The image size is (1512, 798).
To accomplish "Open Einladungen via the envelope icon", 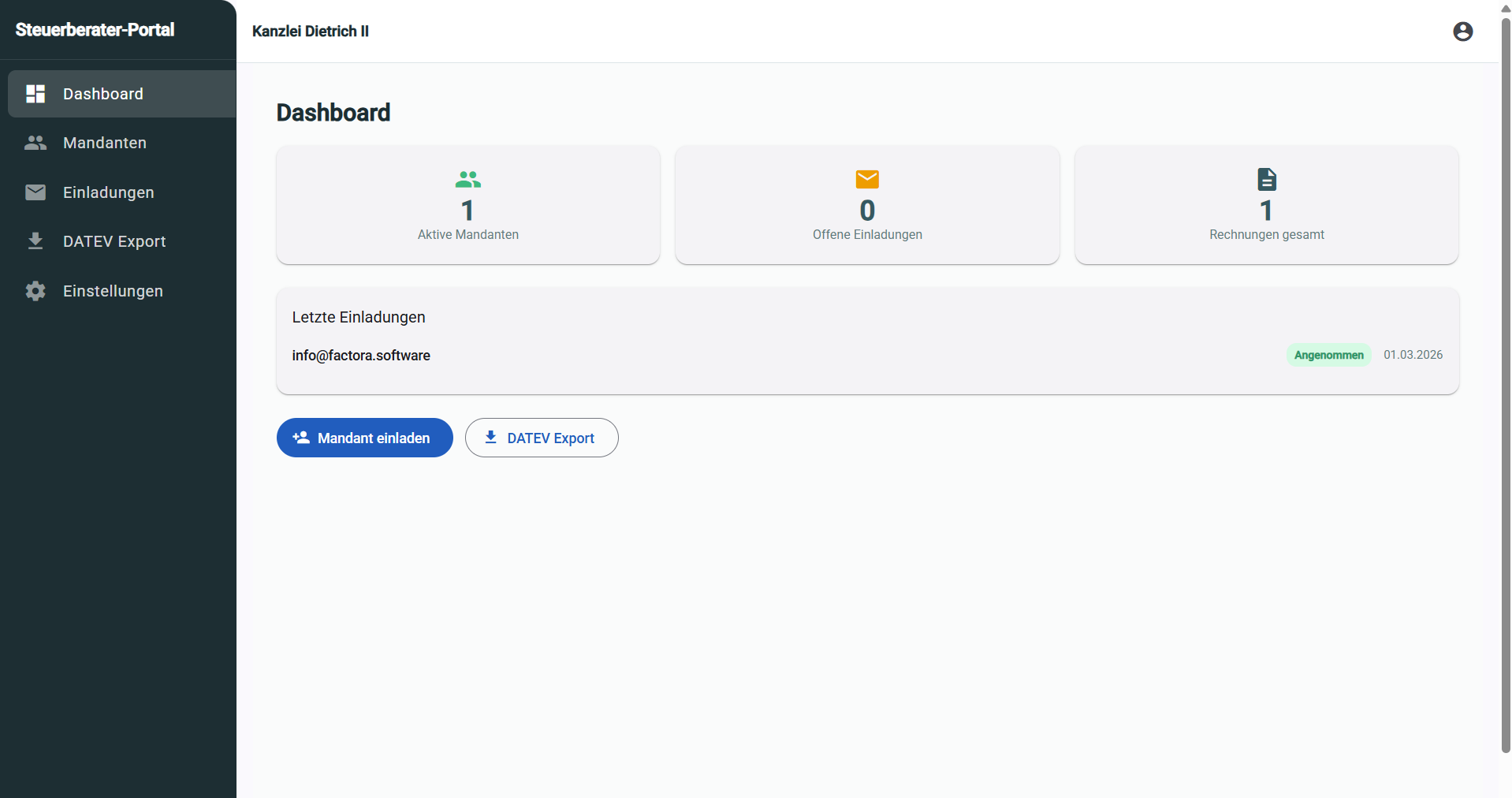I will (x=35, y=192).
